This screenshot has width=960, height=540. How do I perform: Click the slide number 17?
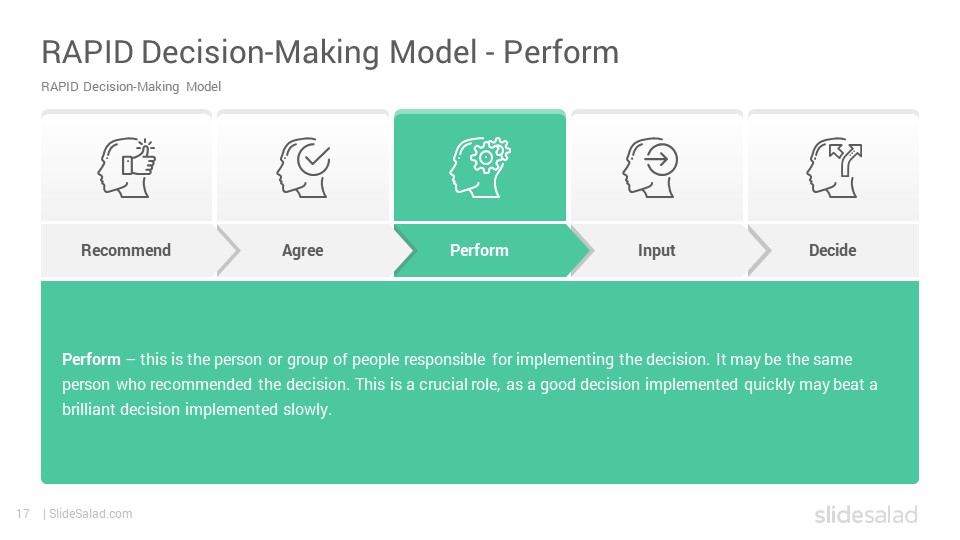[23, 514]
